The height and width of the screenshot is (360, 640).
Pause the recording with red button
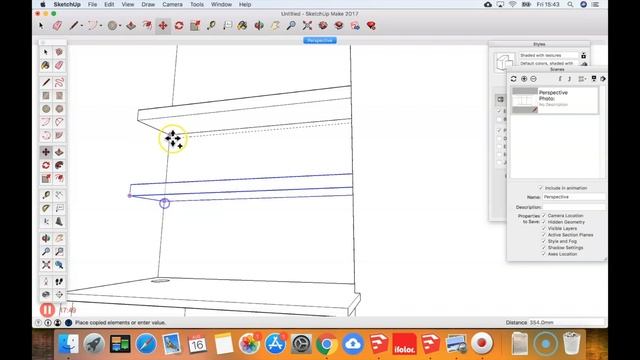click(47, 310)
